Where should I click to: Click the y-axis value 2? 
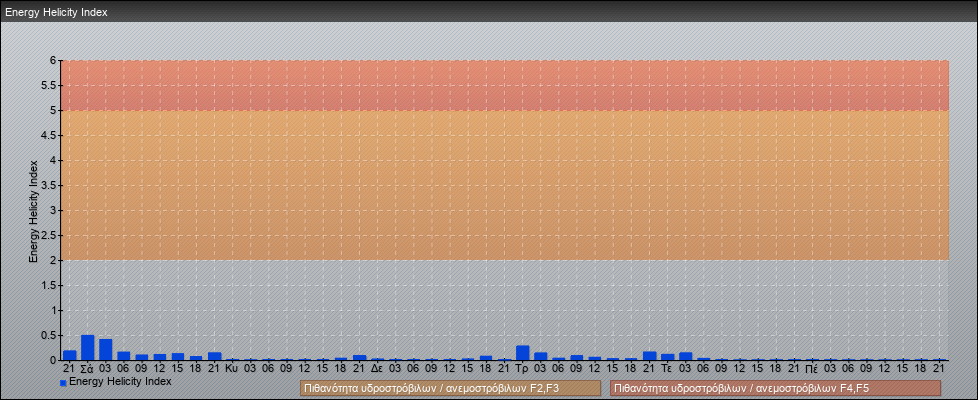tap(53, 260)
